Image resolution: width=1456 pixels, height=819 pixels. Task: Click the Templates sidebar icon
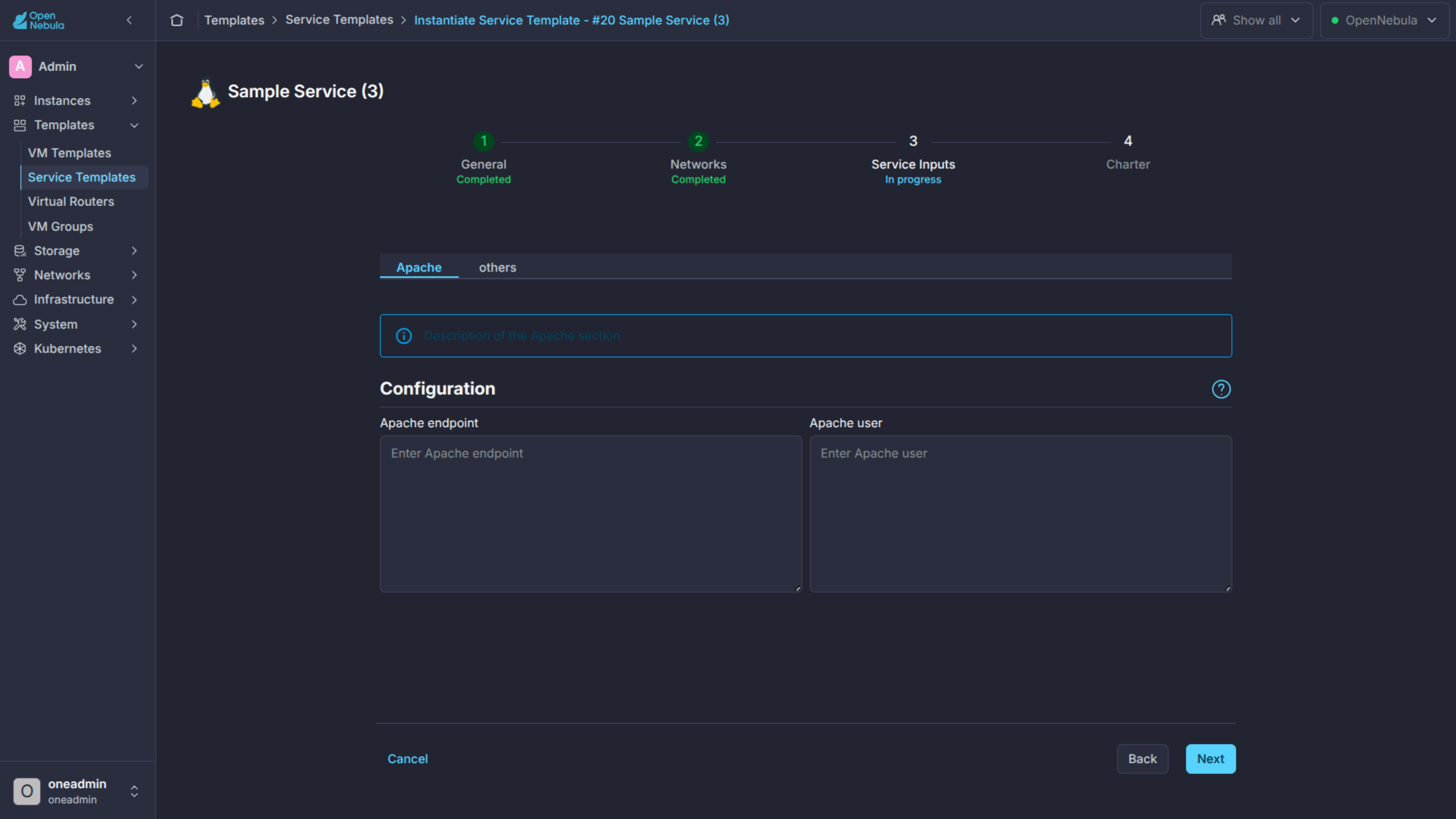point(20,125)
